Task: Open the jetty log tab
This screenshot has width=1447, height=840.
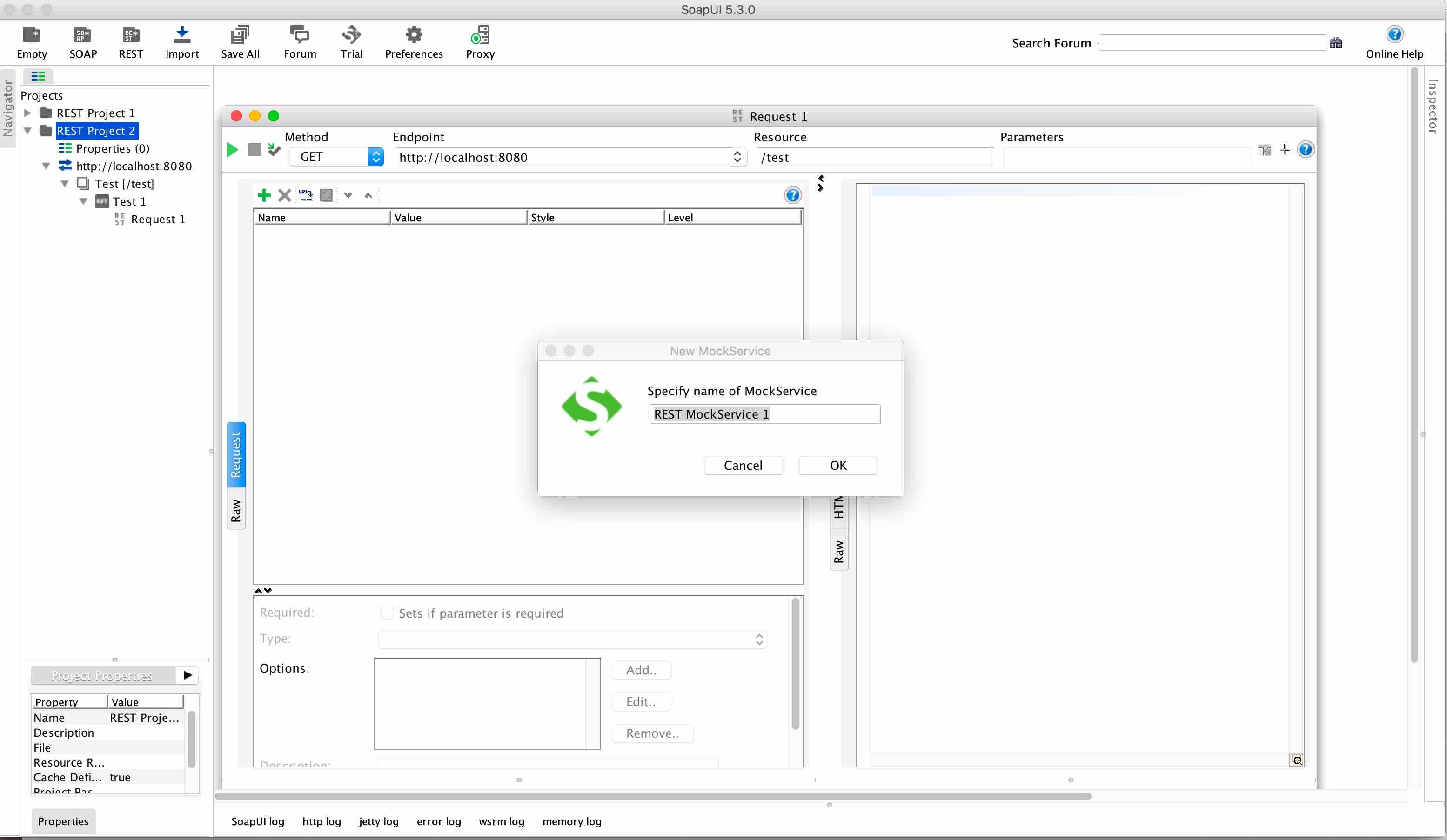Action: [378, 821]
